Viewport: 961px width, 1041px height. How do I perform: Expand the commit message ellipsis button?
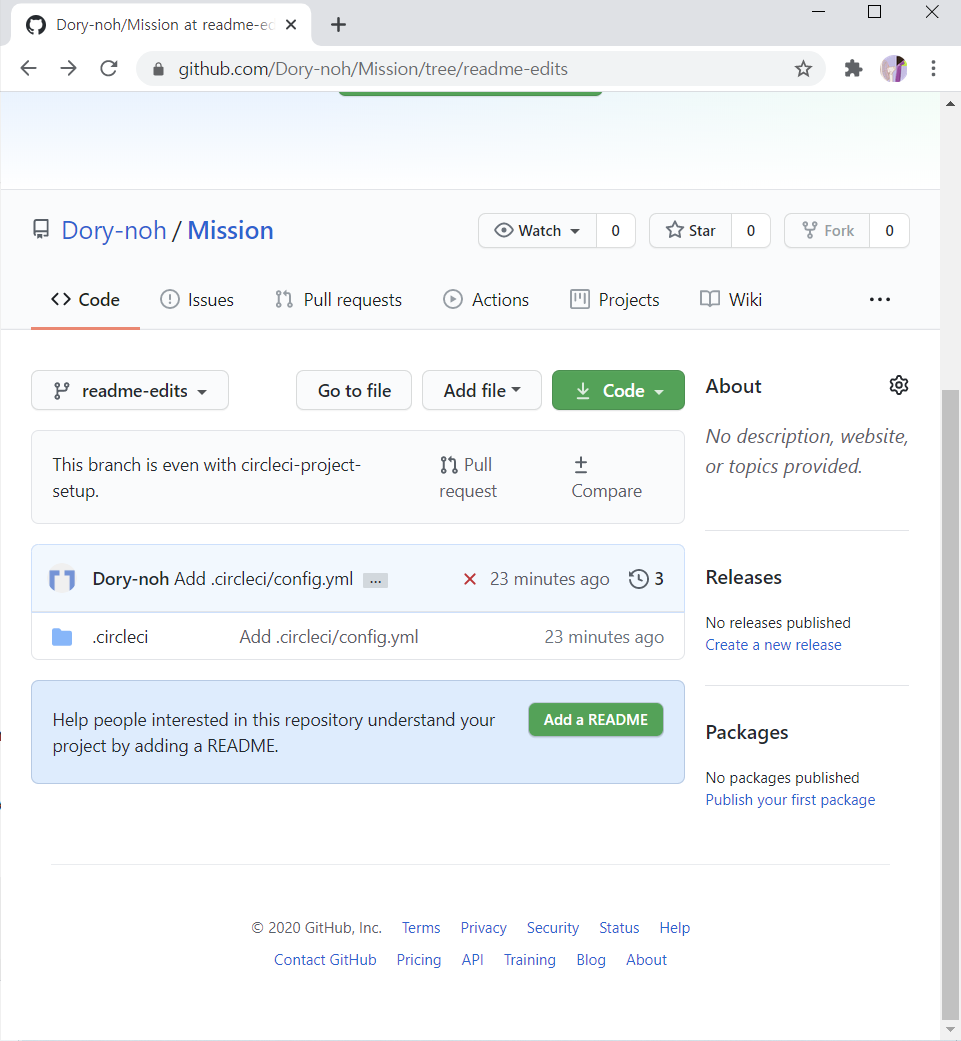pyautogui.click(x=375, y=580)
